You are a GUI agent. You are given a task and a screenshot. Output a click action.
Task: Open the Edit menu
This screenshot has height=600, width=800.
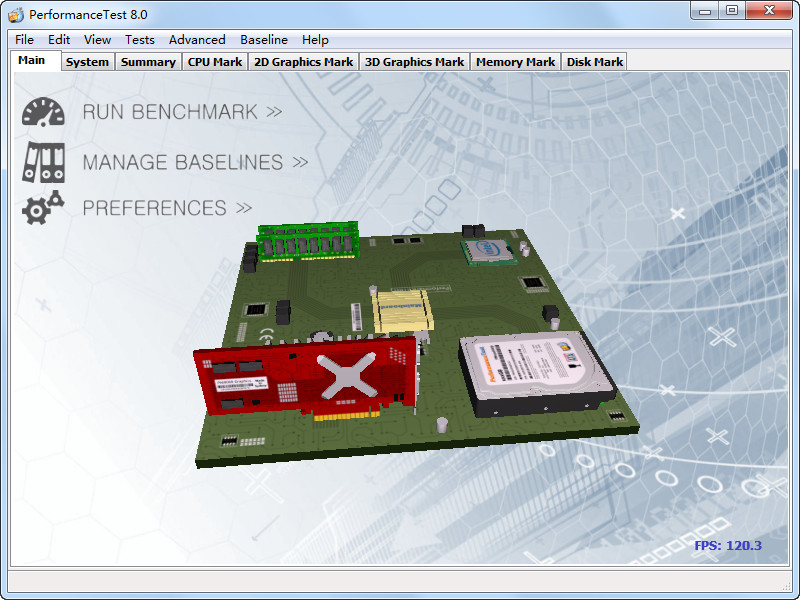pyautogui.click(x=59, y=40)
